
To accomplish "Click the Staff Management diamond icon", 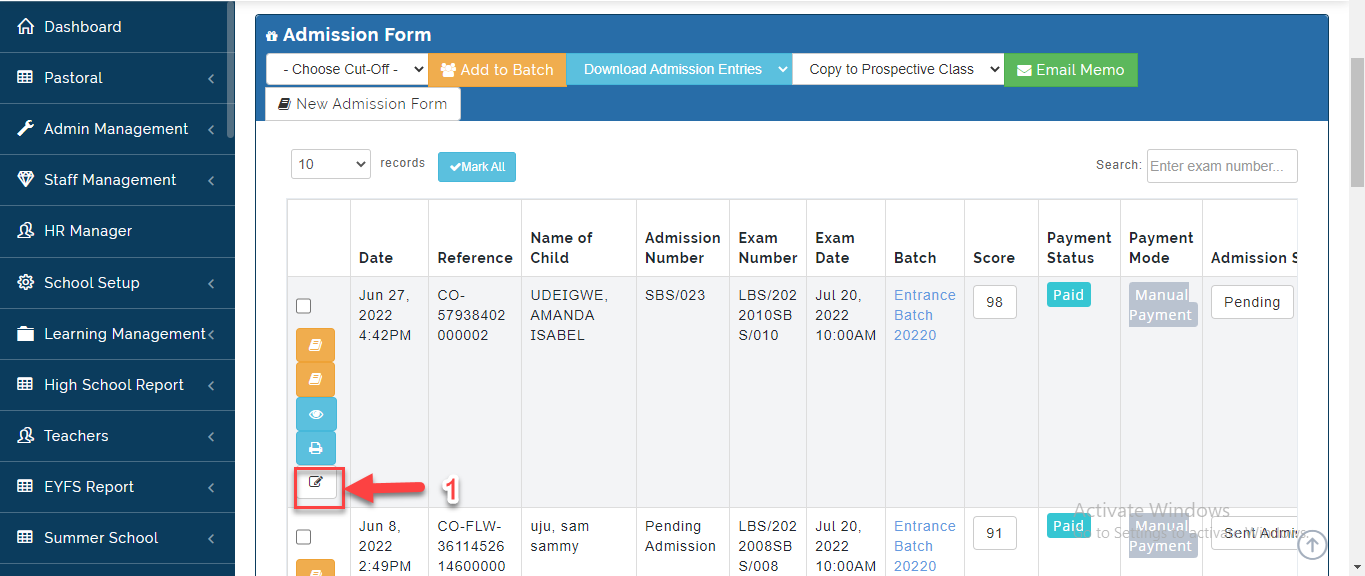I will (26, 180).
